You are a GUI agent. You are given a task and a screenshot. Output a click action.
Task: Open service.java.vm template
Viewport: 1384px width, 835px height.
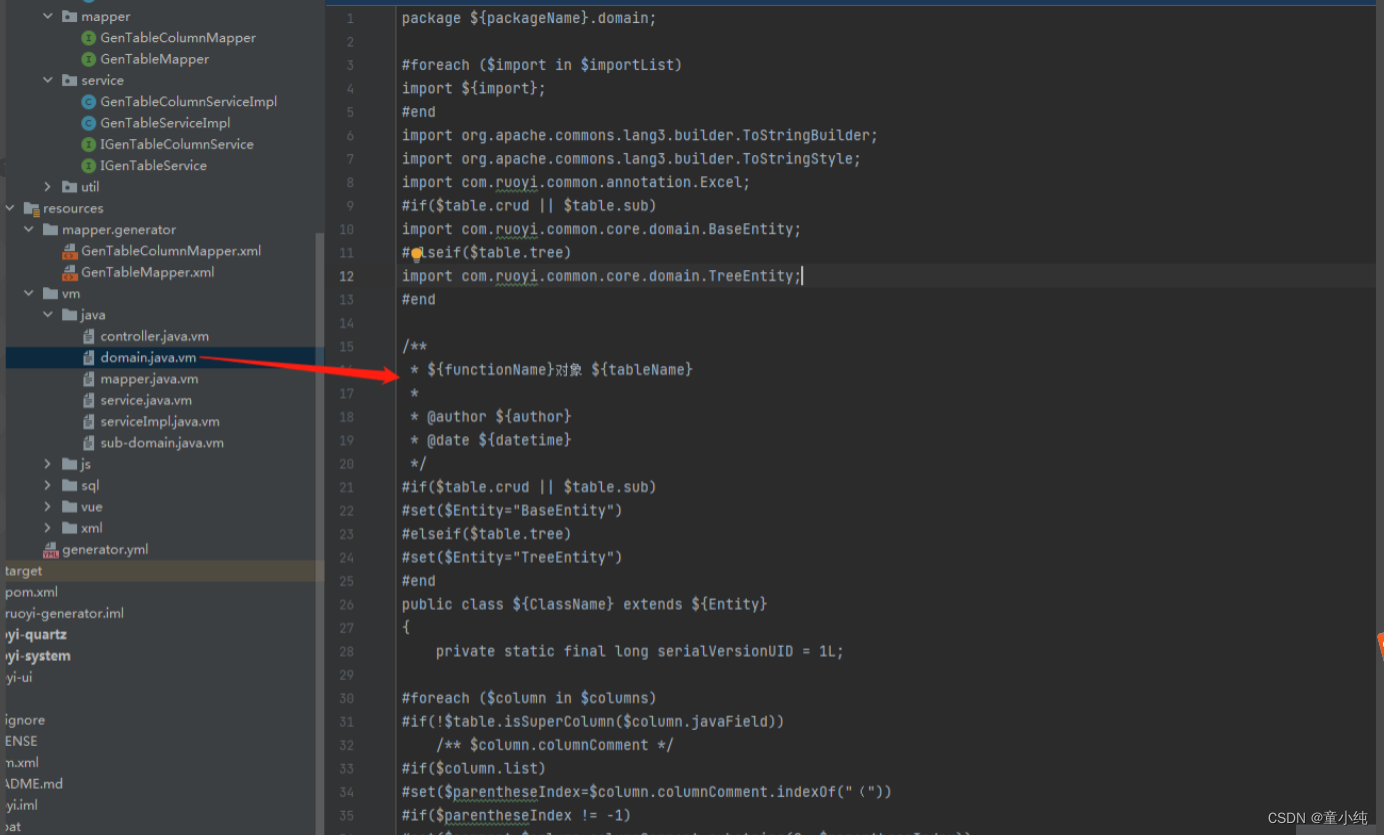[146, 400]
